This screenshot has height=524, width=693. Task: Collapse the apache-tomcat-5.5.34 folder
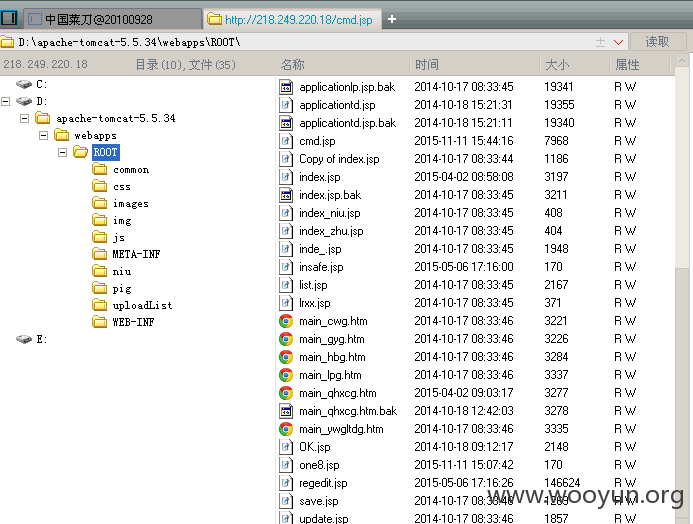[x=25, y=118]
